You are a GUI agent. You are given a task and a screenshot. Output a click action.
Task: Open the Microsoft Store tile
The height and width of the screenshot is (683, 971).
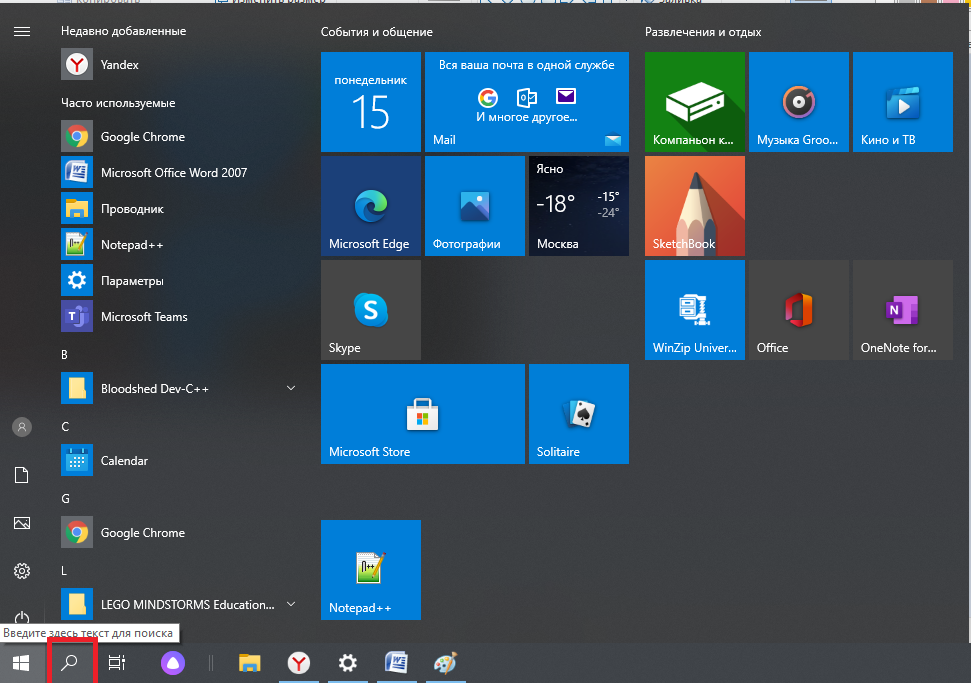click(x=423, y=414)
